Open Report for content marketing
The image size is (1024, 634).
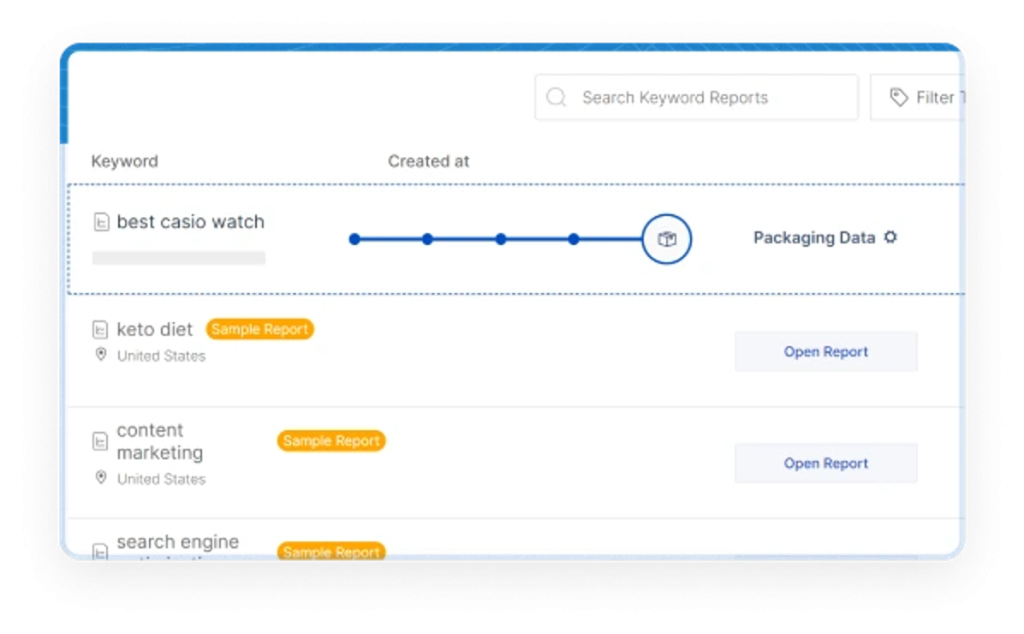[825, 464]
